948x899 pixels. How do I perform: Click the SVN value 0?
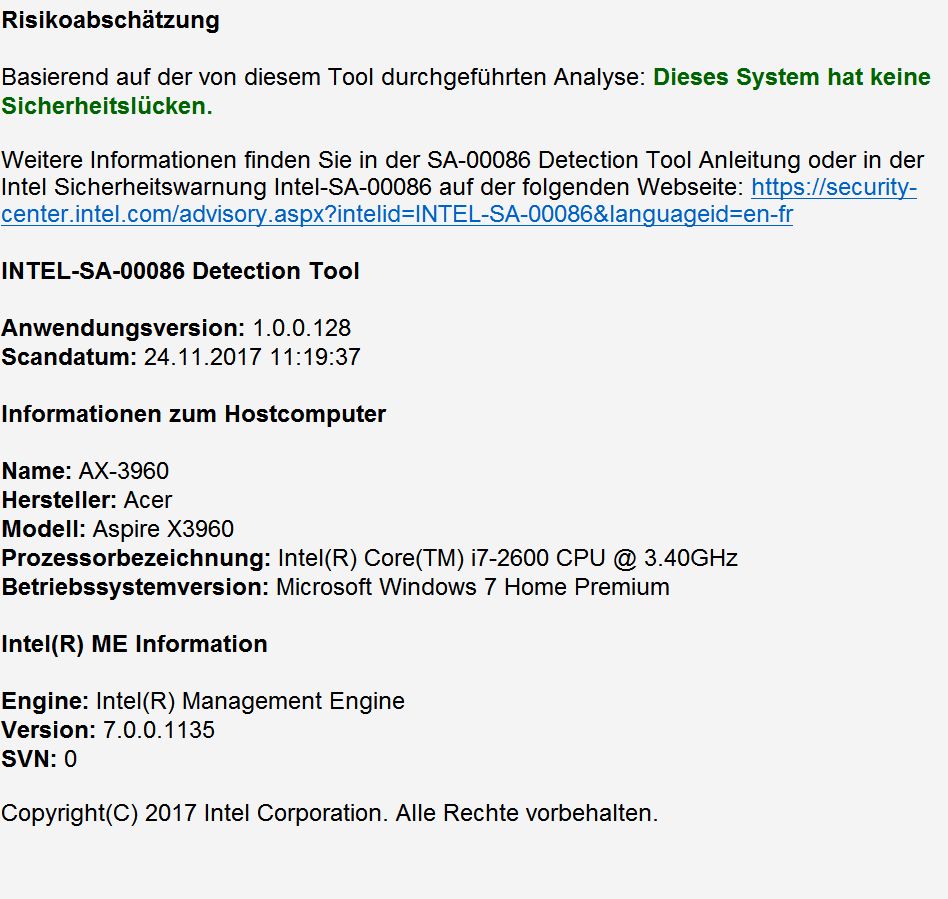click(71, 759)
